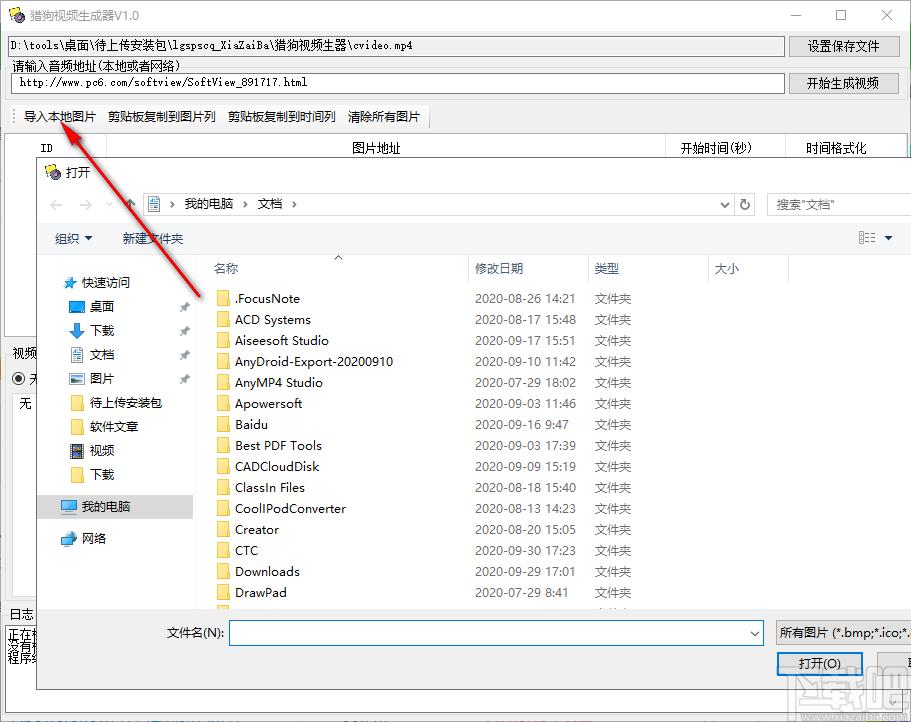The image size is (911, 722).
Task: Select the radio button in main window
Action: [x=19, y=379]
